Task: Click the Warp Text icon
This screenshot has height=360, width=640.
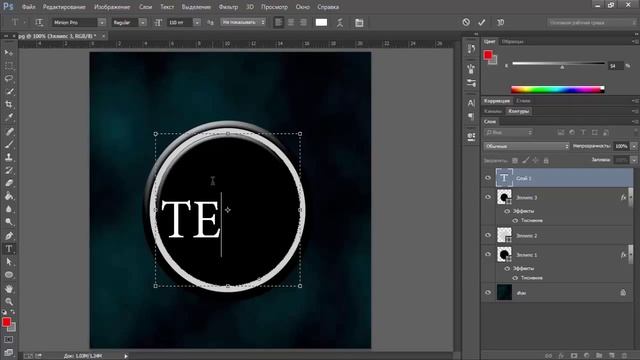Action: pos(340,23)
